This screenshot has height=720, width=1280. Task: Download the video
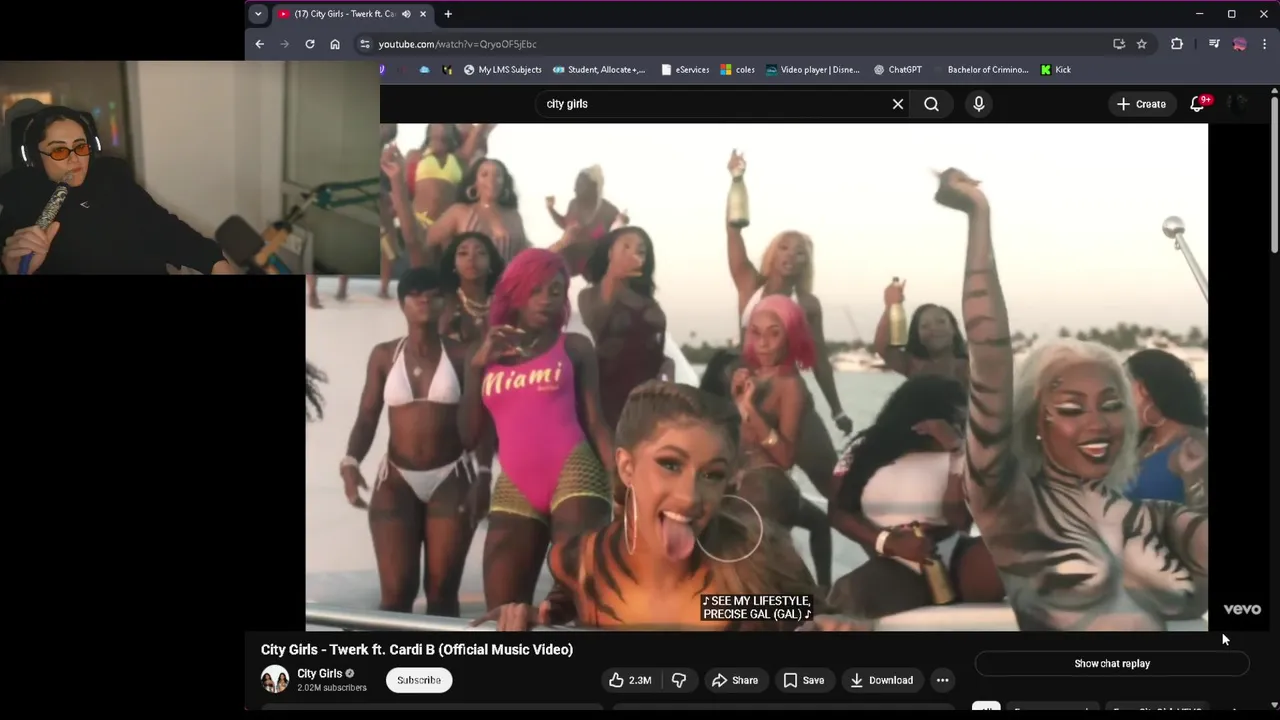click(x=882, y=680)
